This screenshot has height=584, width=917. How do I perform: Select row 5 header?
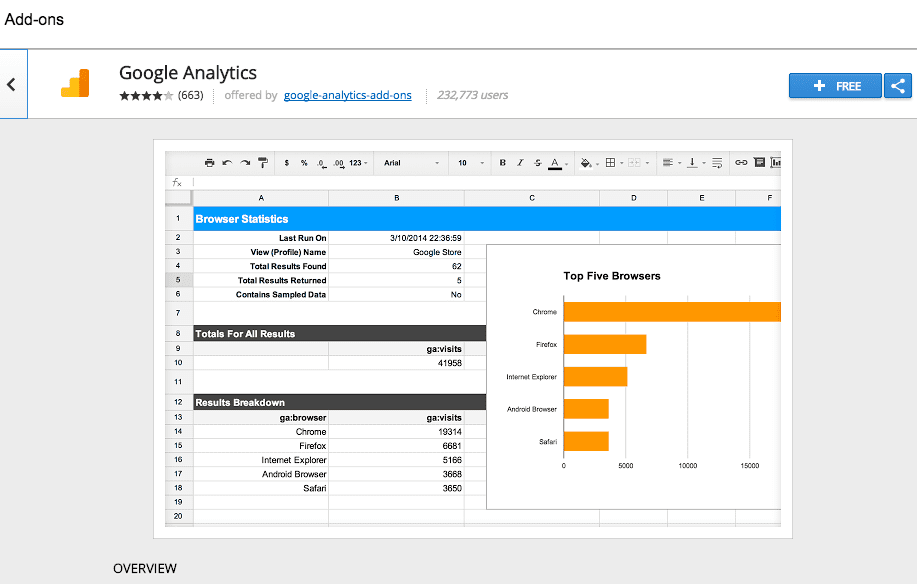tap(178, 280)
